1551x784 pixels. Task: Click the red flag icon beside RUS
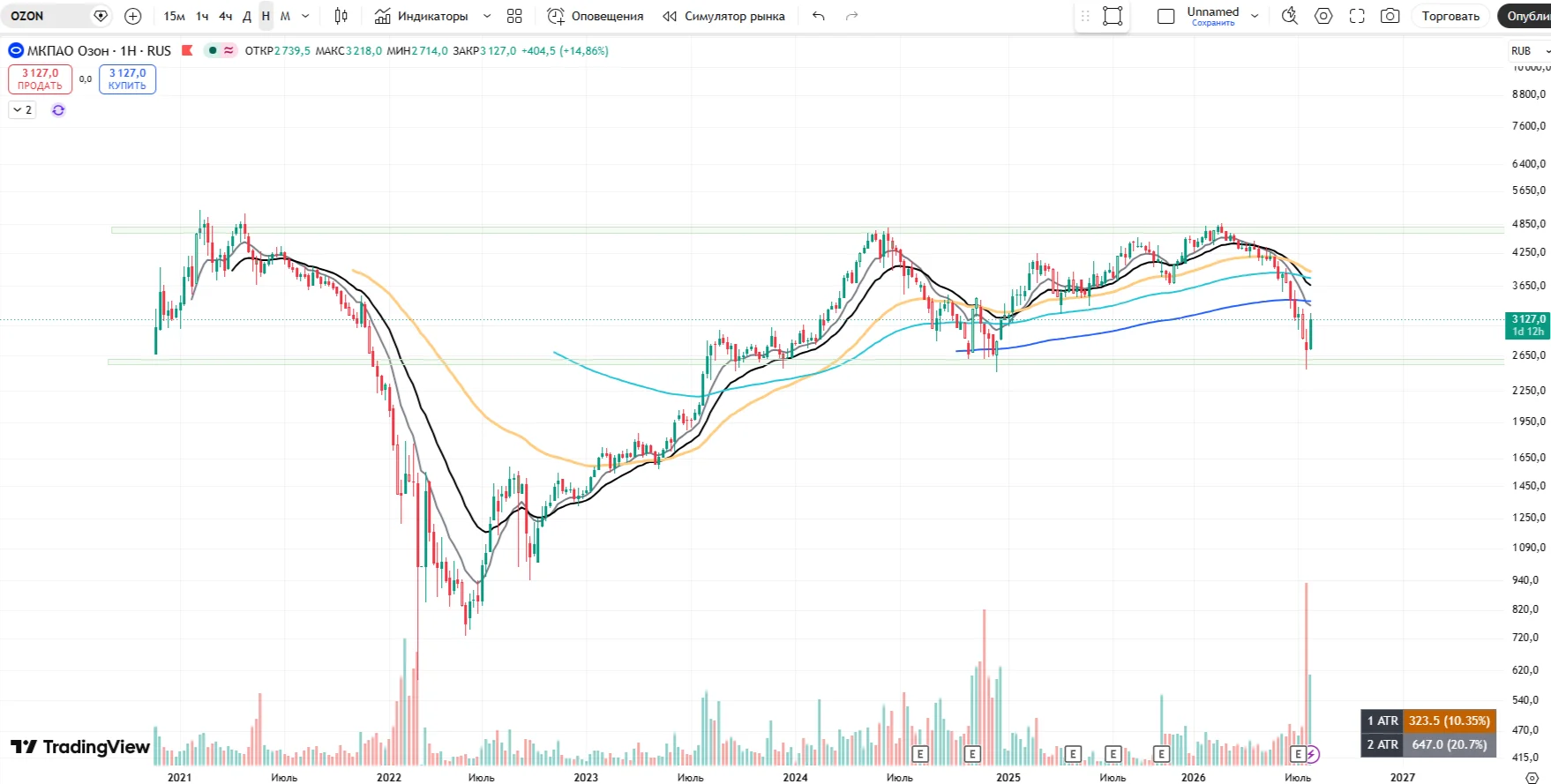187,51
